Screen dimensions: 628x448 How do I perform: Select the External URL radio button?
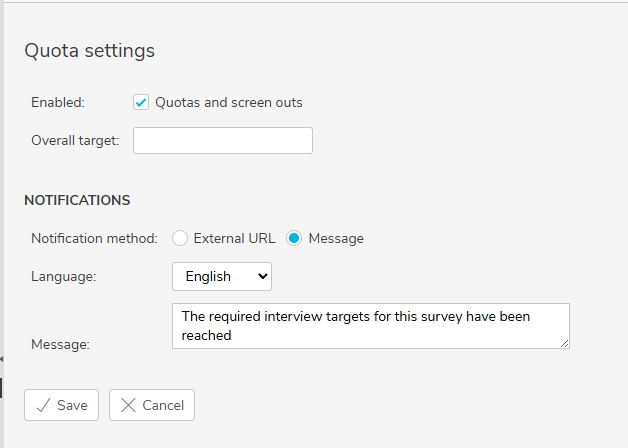pyautogui.click(x=180, y=238)
